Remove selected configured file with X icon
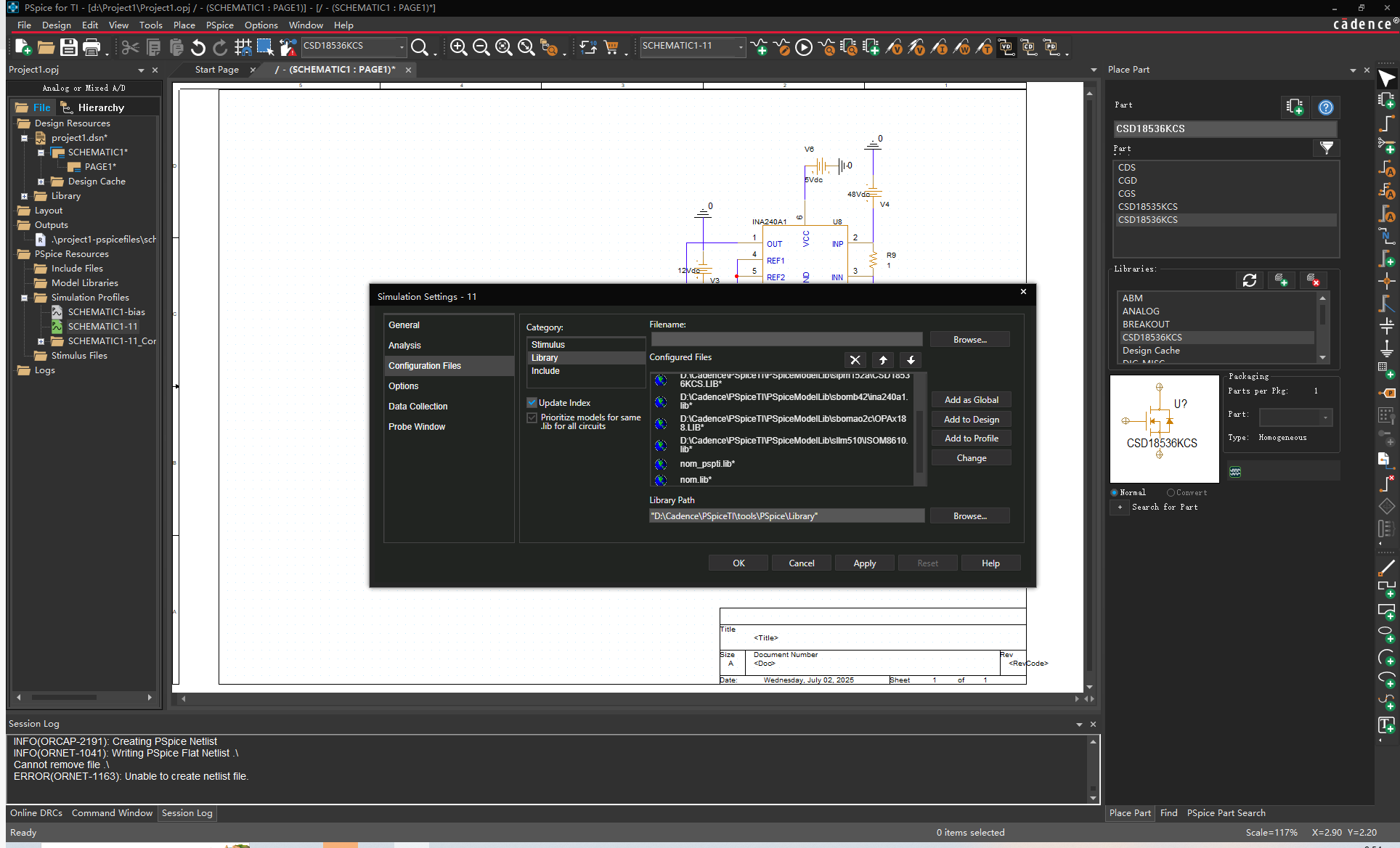The height and width of the screenshot is (848, 1400). tap(855, 360)
